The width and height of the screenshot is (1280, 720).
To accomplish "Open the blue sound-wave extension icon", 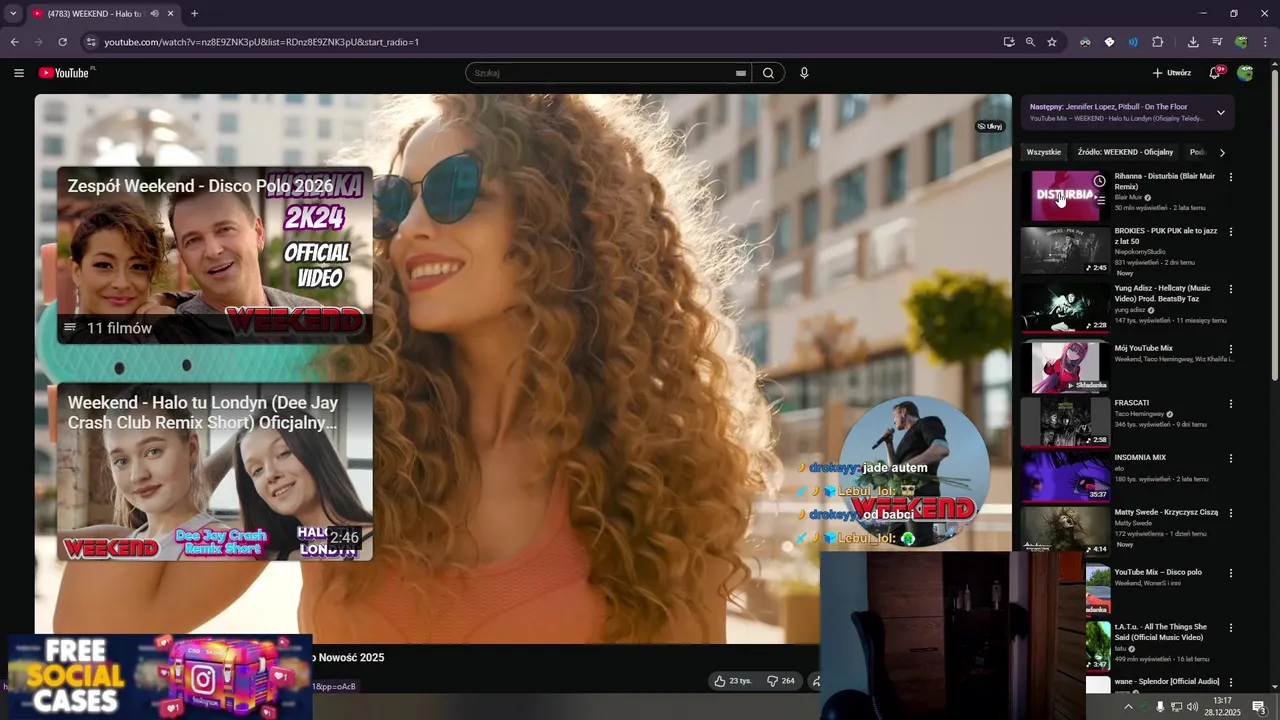I will click(1133, 42).
